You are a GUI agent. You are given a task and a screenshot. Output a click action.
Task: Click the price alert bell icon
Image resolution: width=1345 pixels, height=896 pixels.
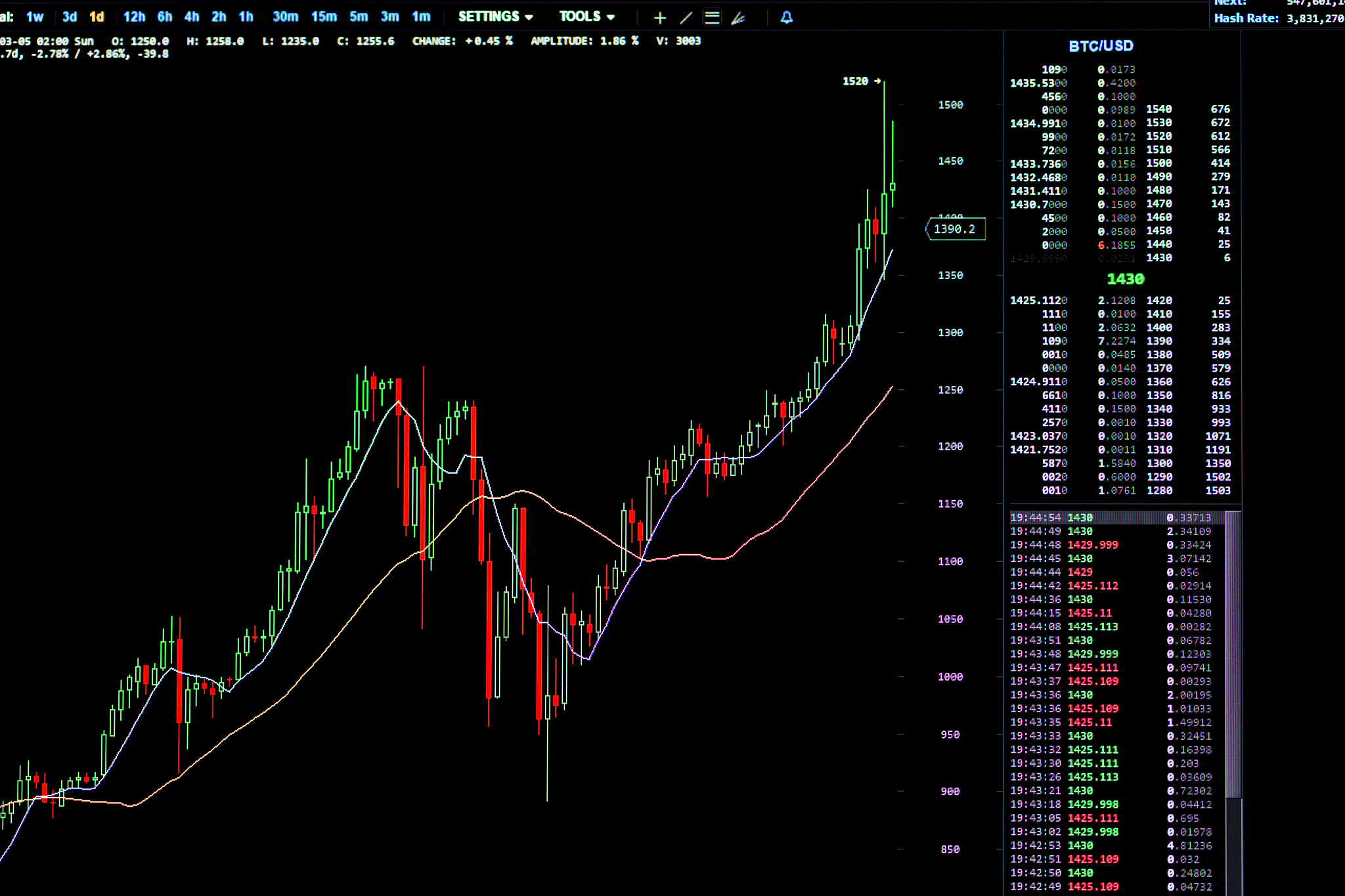click(x=786, y=18)
